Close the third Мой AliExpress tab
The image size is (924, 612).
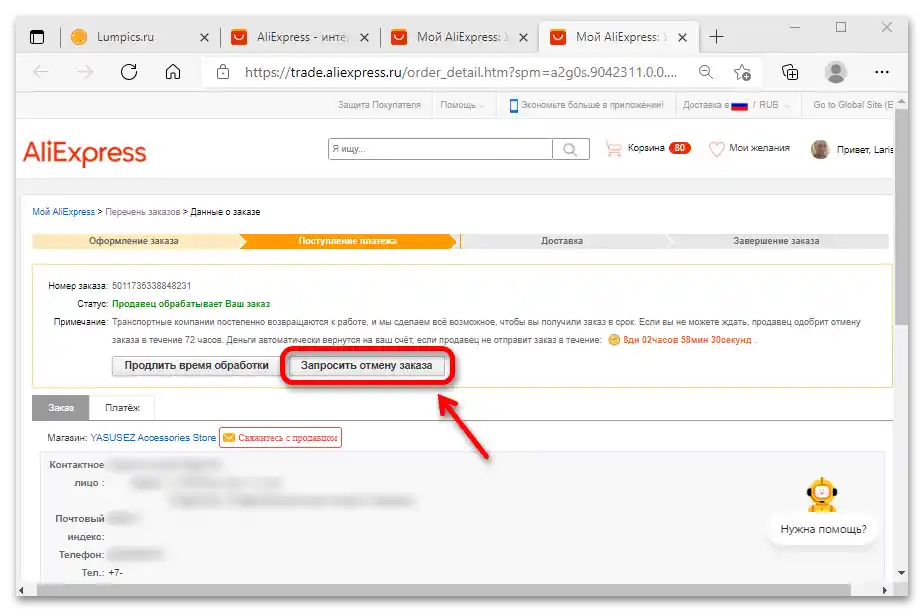pyautogui.click(x=523, y=38)
